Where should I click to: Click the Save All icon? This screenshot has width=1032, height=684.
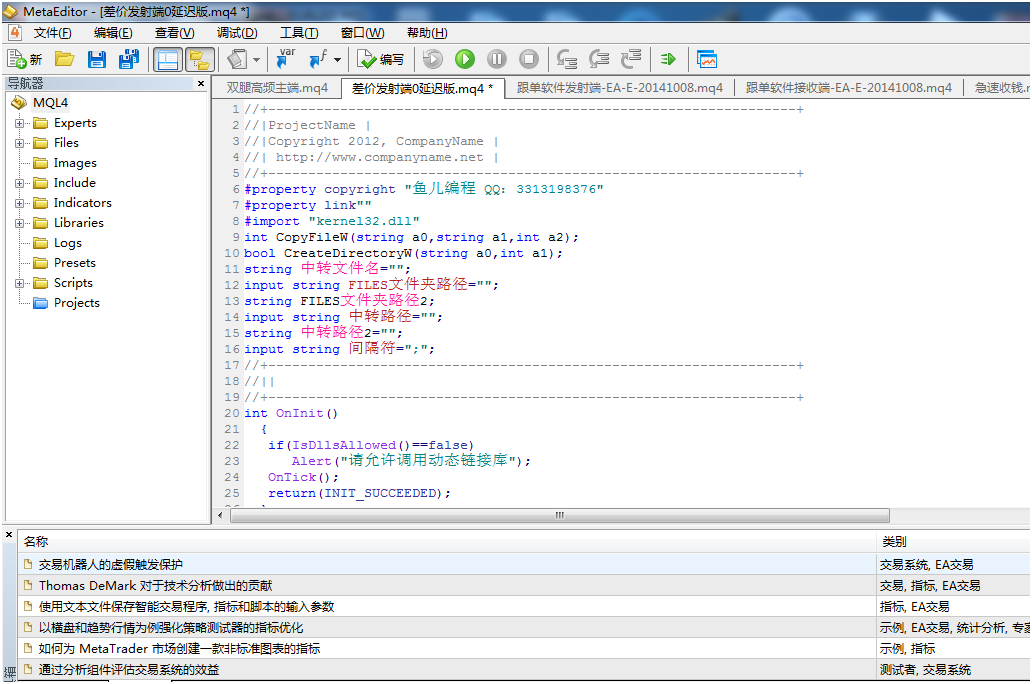click(x=128, y=59)
